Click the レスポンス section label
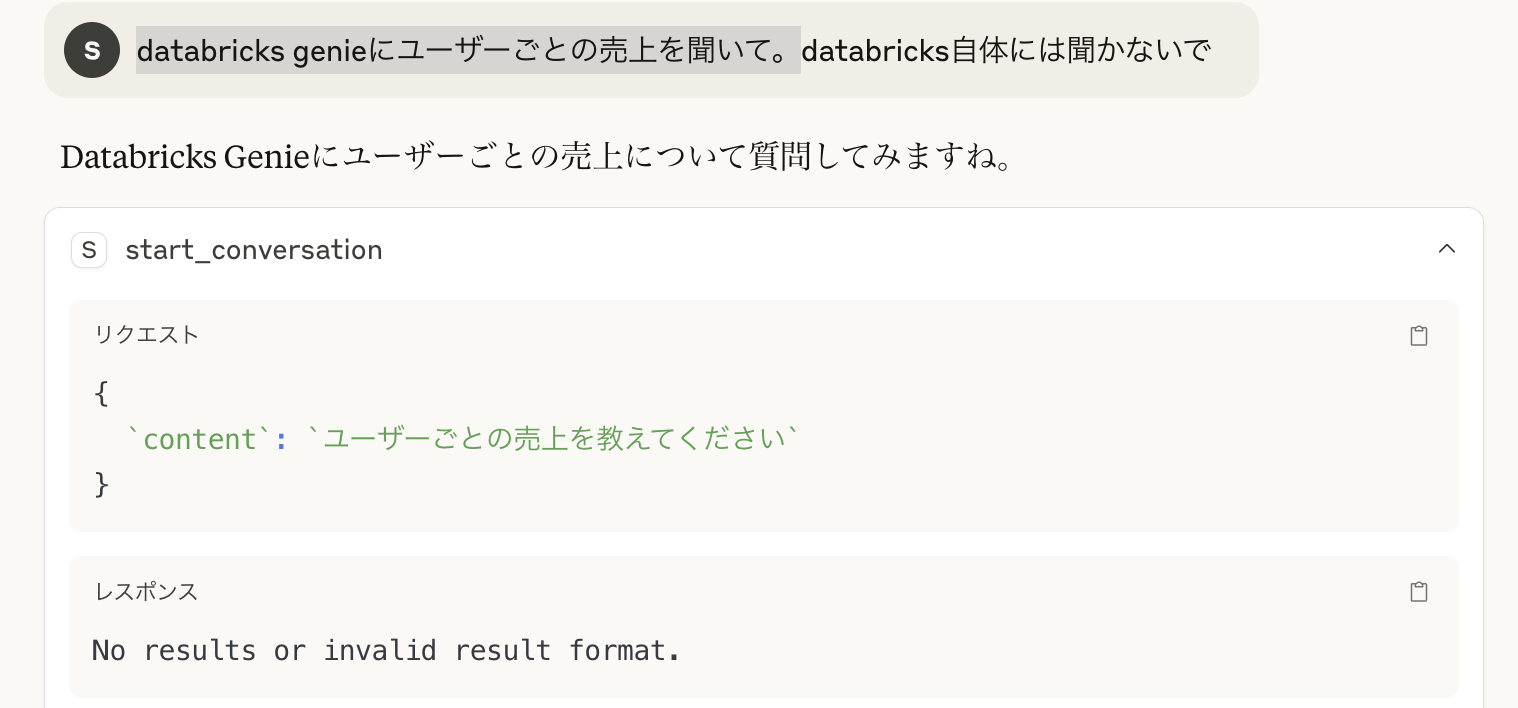Screen dimensions: 1518x708 tap(146, 592)
